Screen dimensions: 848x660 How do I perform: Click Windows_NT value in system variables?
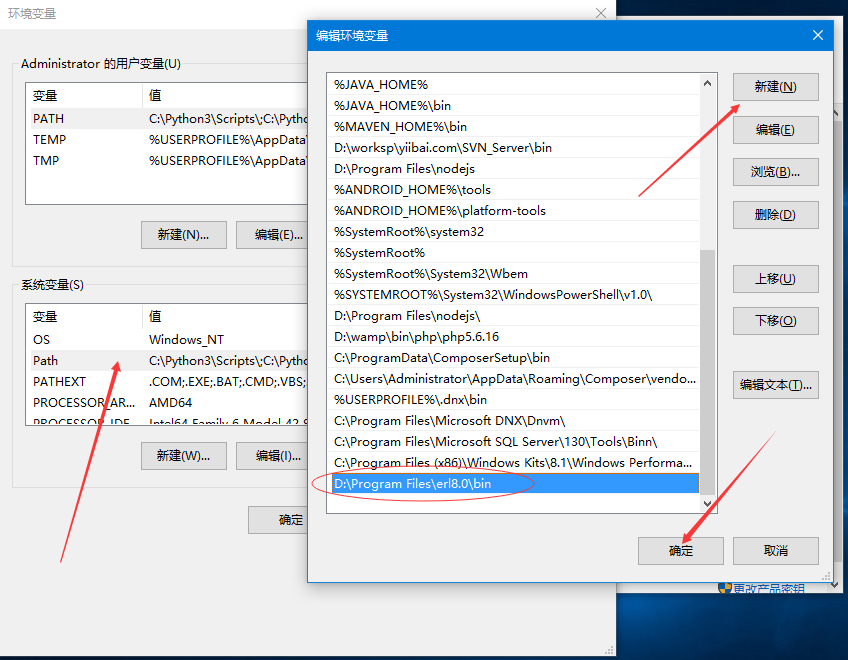186,340
